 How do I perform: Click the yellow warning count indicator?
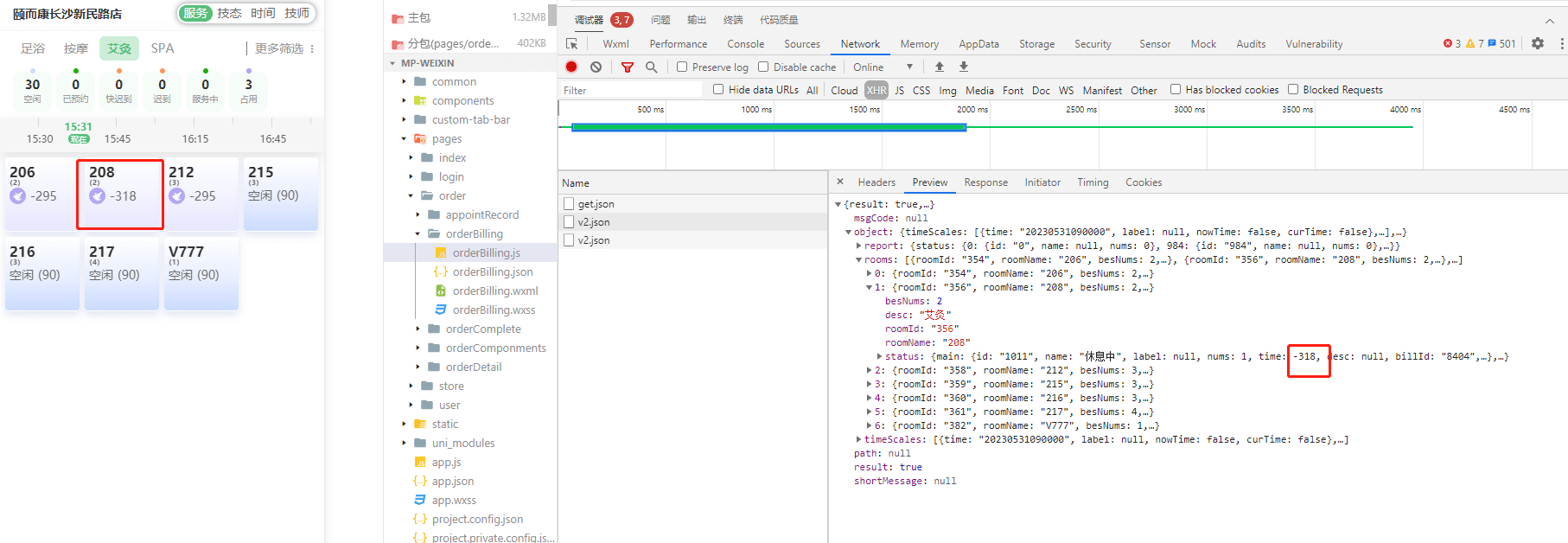1475,43
